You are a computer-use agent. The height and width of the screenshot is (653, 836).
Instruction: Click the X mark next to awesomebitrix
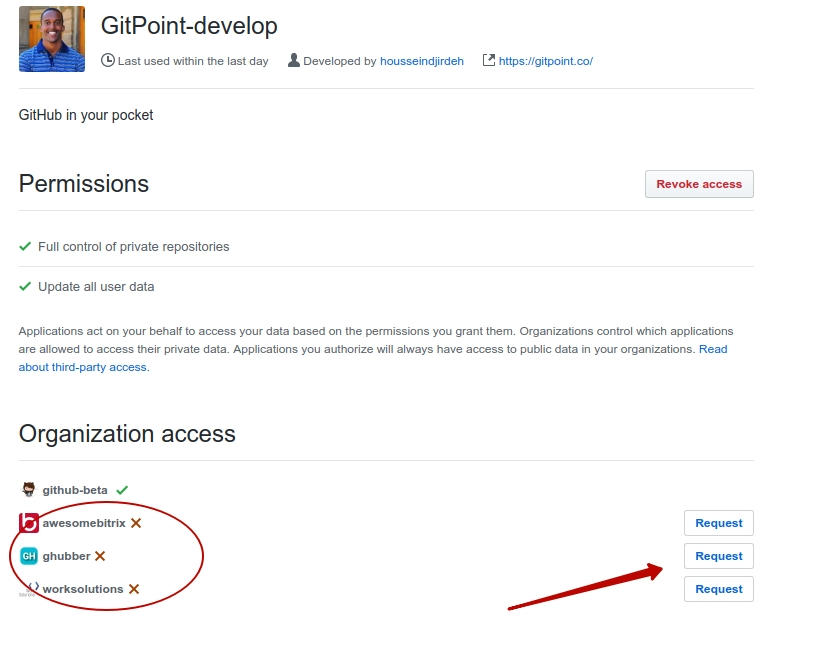click(x=136, y=523)
